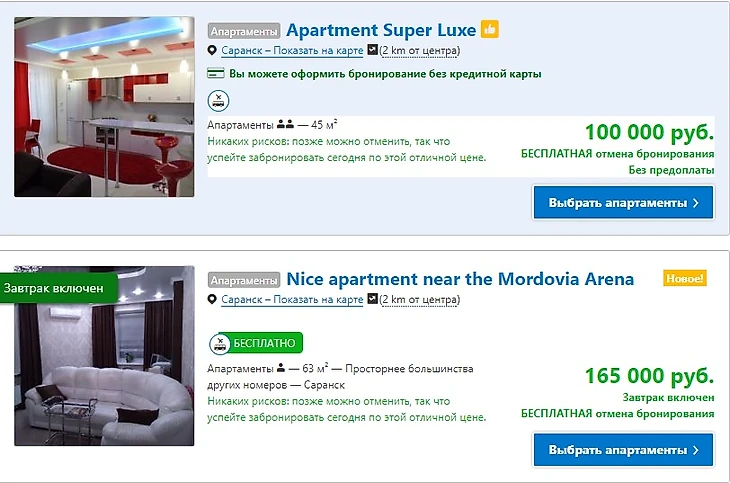730x483 pixels.
Task: Click the distance icon in Mordovia Arena listing
Action: pyautogui.click(x=372, y=299)
